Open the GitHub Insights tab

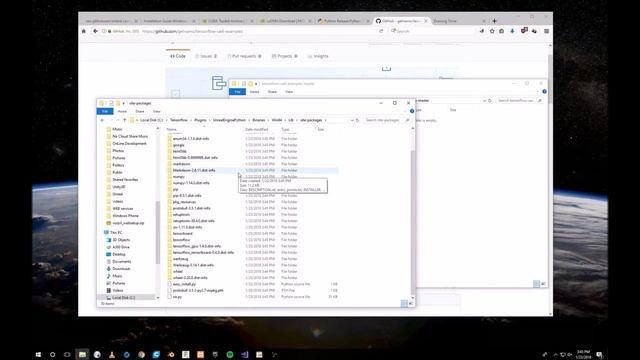tap(318, 56)
